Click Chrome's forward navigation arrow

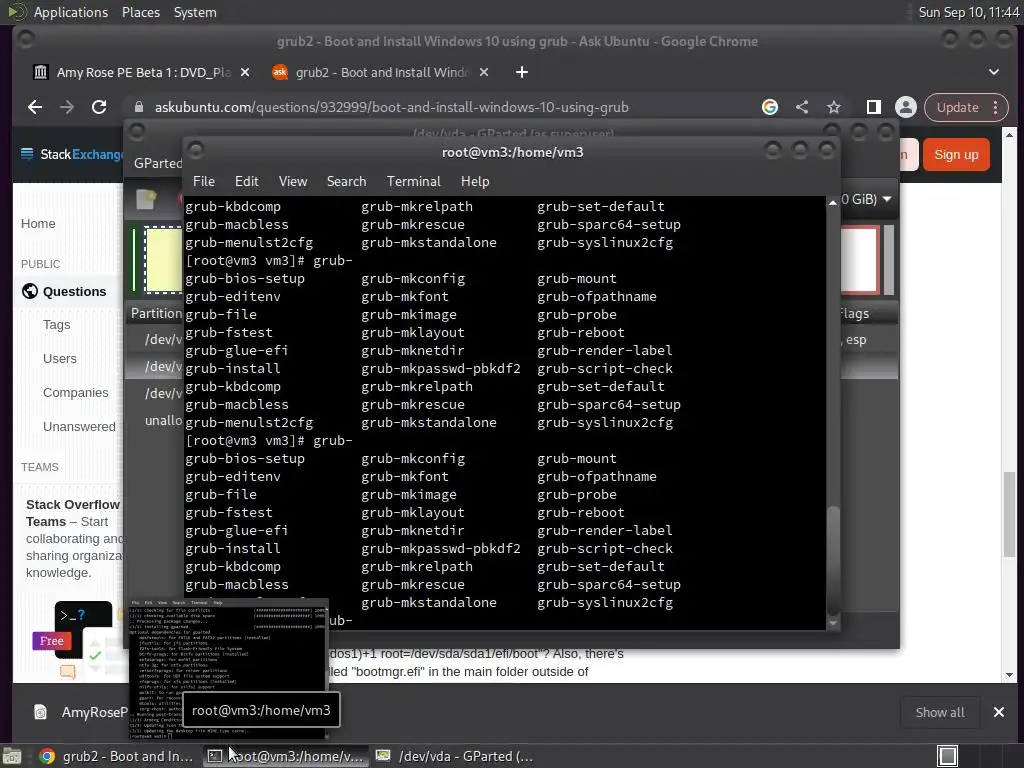pos(67,107)
